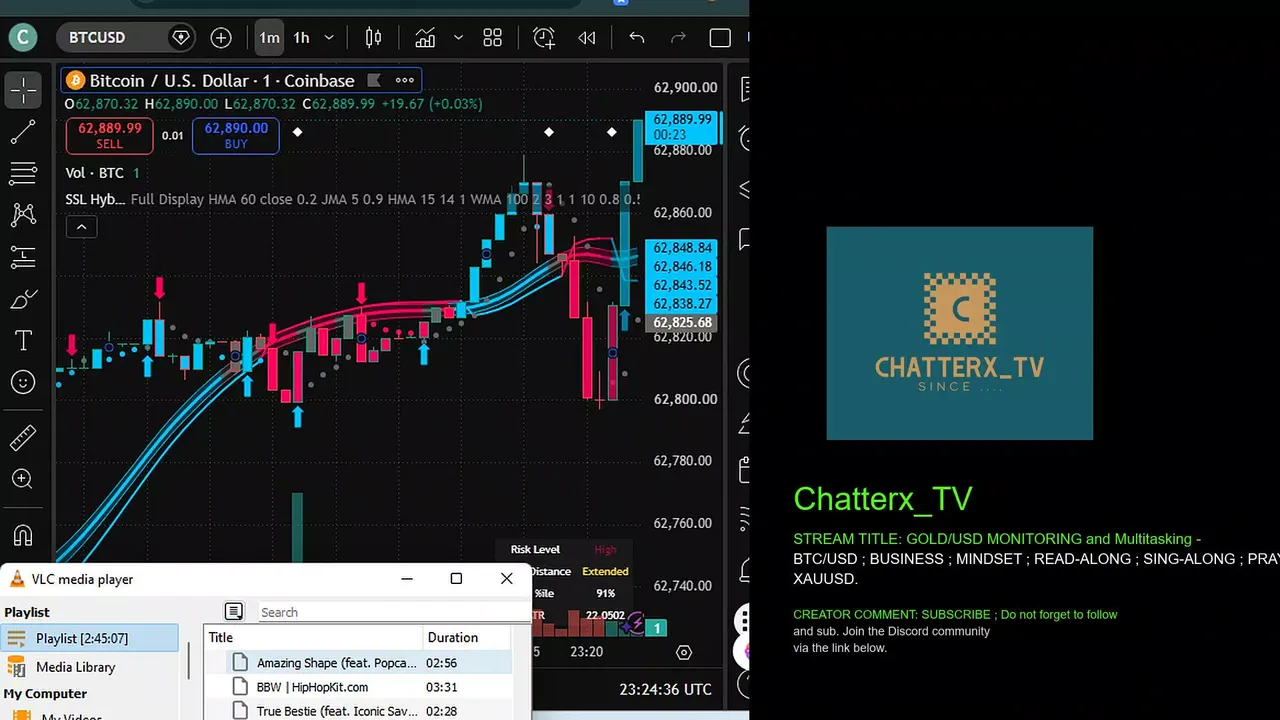Open the emoji icons tool
Image resolution: width=1280 pixels, height=720 pixels.
(x=22, y=382)
